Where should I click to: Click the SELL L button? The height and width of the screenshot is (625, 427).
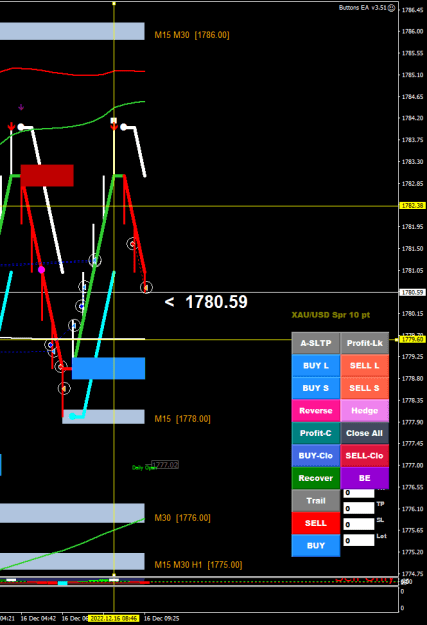[x=364, y=366]
